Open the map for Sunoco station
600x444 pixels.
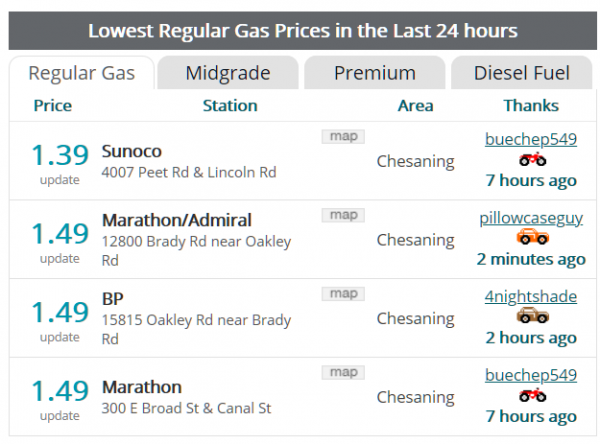(x=343, y=136)
